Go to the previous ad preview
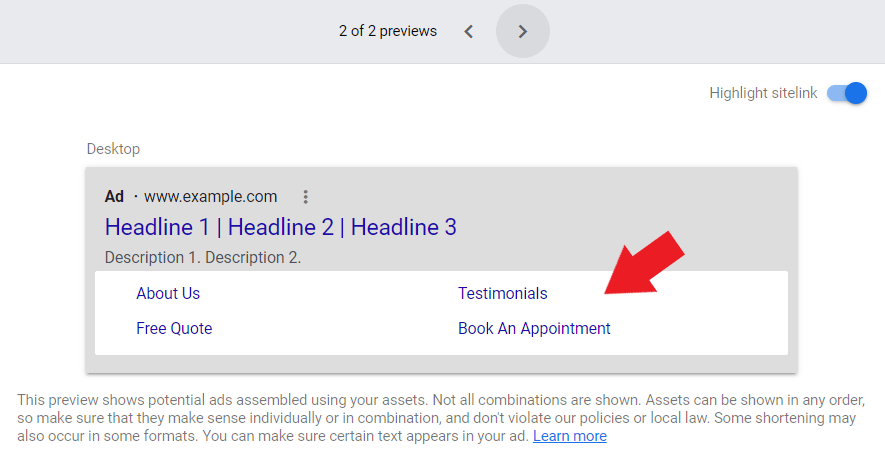This screenshot has height=462, width=885. coord(469,31)
